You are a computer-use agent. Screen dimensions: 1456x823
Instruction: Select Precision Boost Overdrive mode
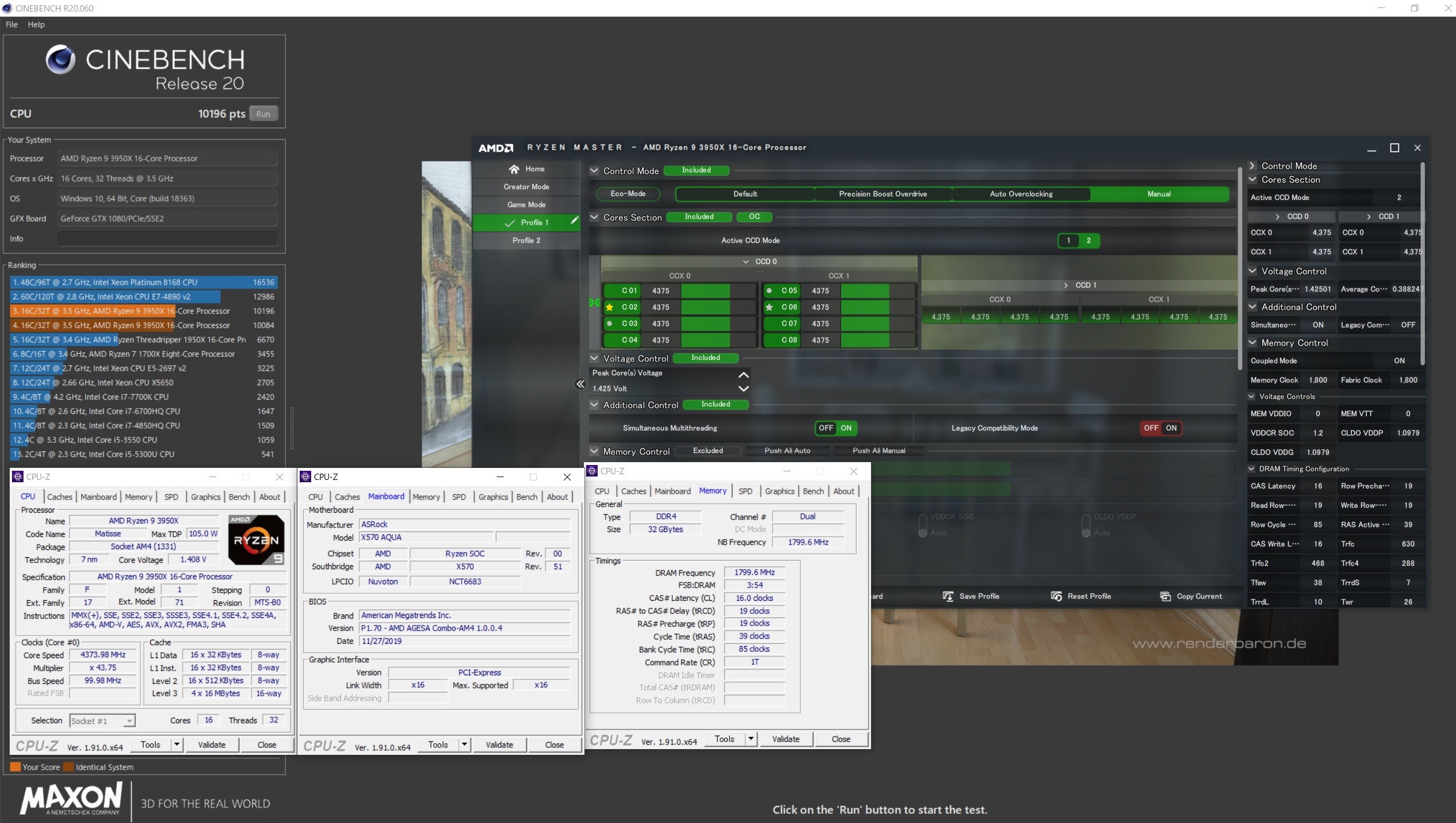pos(882,194)
